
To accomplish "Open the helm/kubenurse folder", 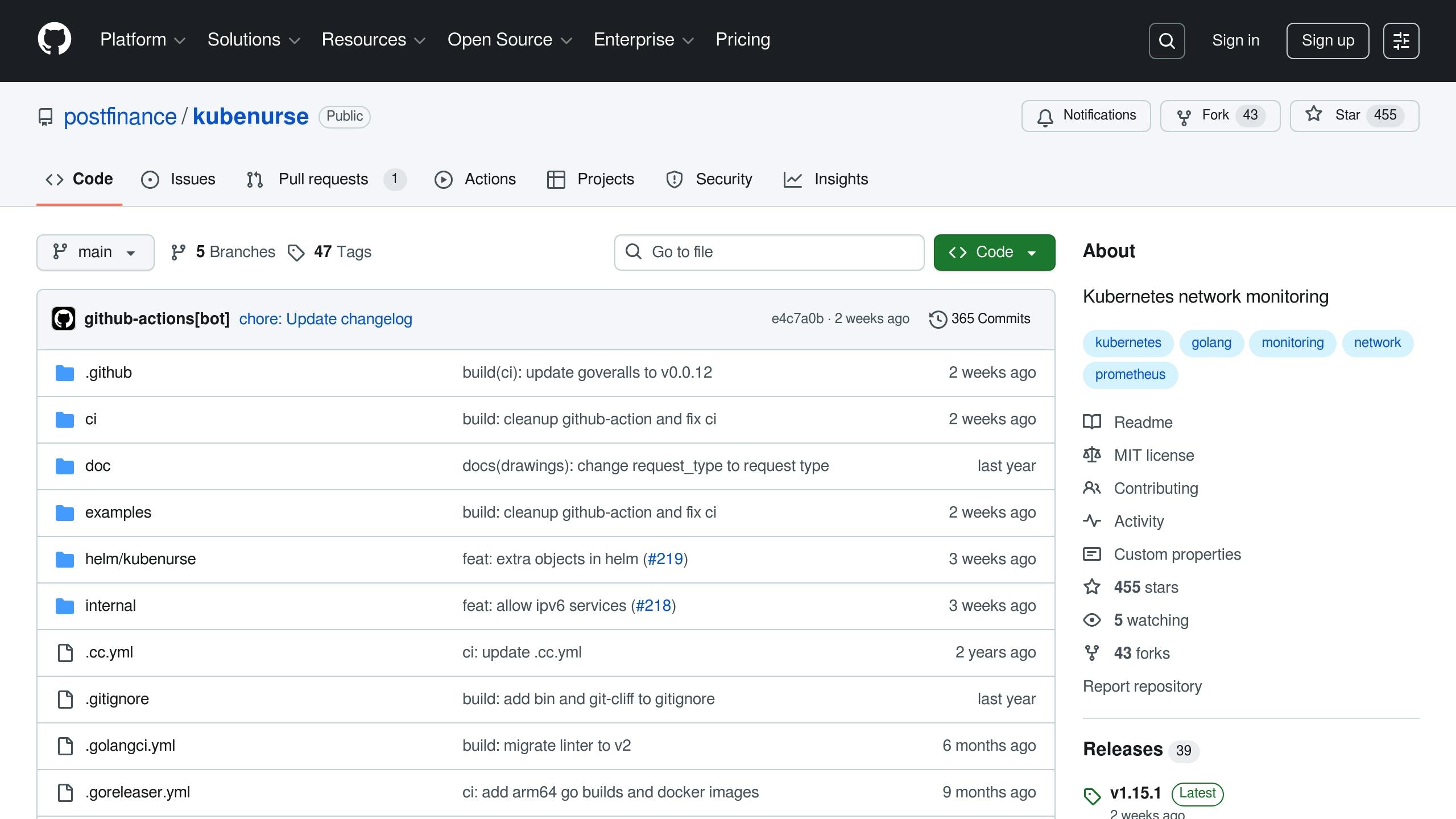I will pos(140,559).
